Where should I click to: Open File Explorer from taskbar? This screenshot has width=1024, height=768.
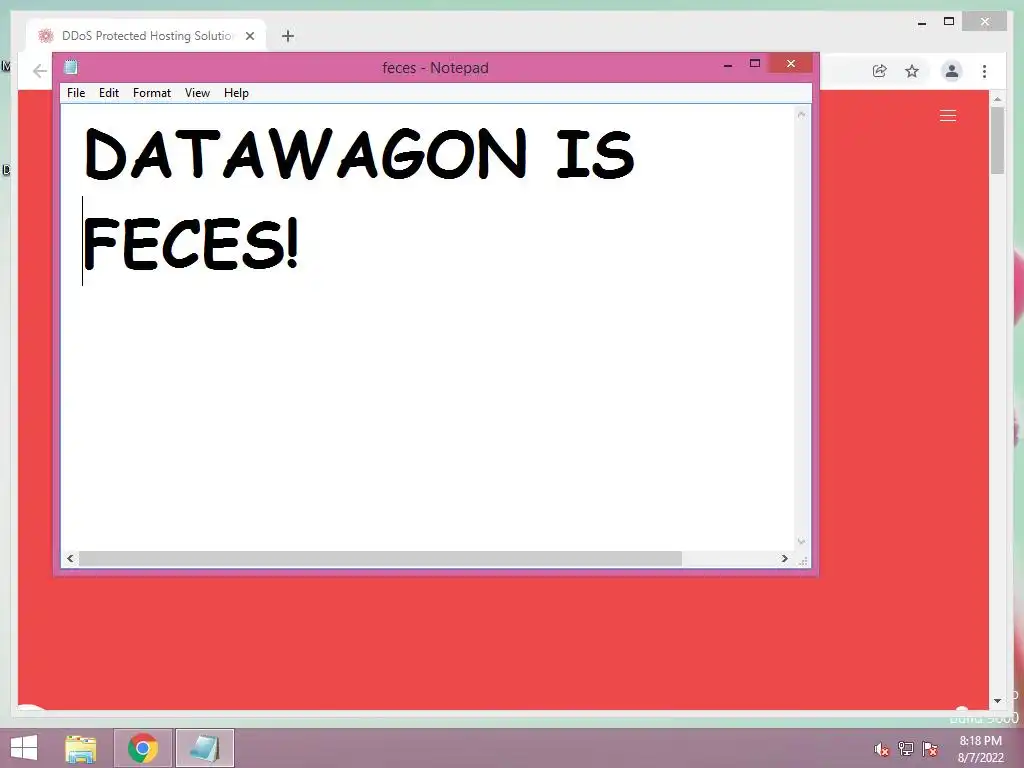click(x=81, y=748)
